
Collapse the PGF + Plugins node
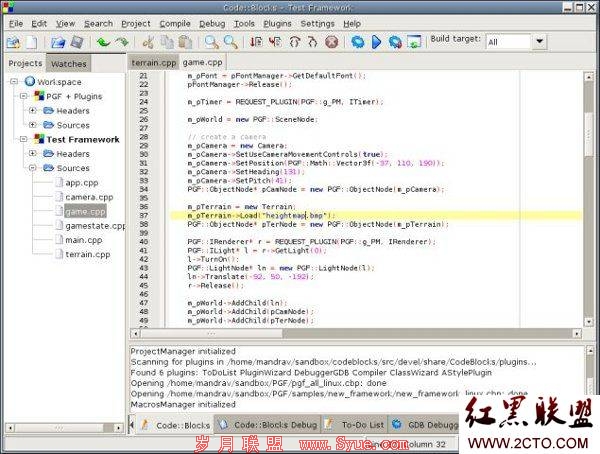click(23, 96)
